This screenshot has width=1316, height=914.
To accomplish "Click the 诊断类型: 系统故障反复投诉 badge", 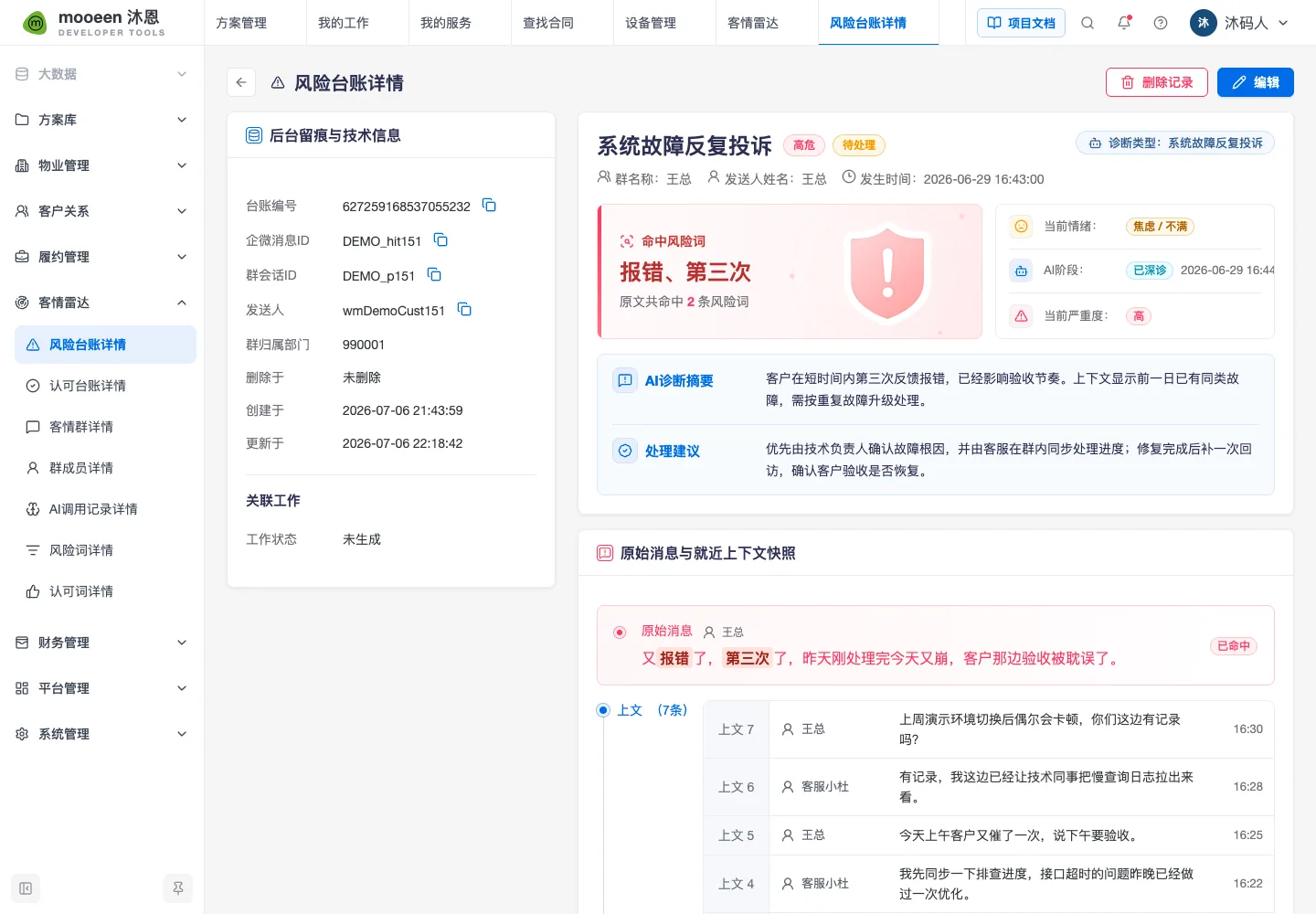I will 1175,143.
